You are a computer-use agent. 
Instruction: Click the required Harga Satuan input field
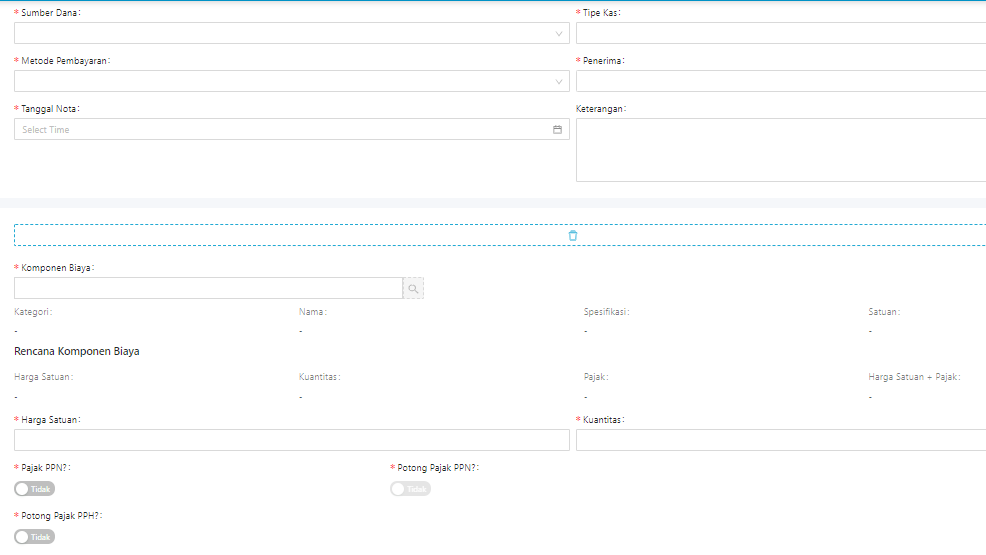tap(292, 440)
